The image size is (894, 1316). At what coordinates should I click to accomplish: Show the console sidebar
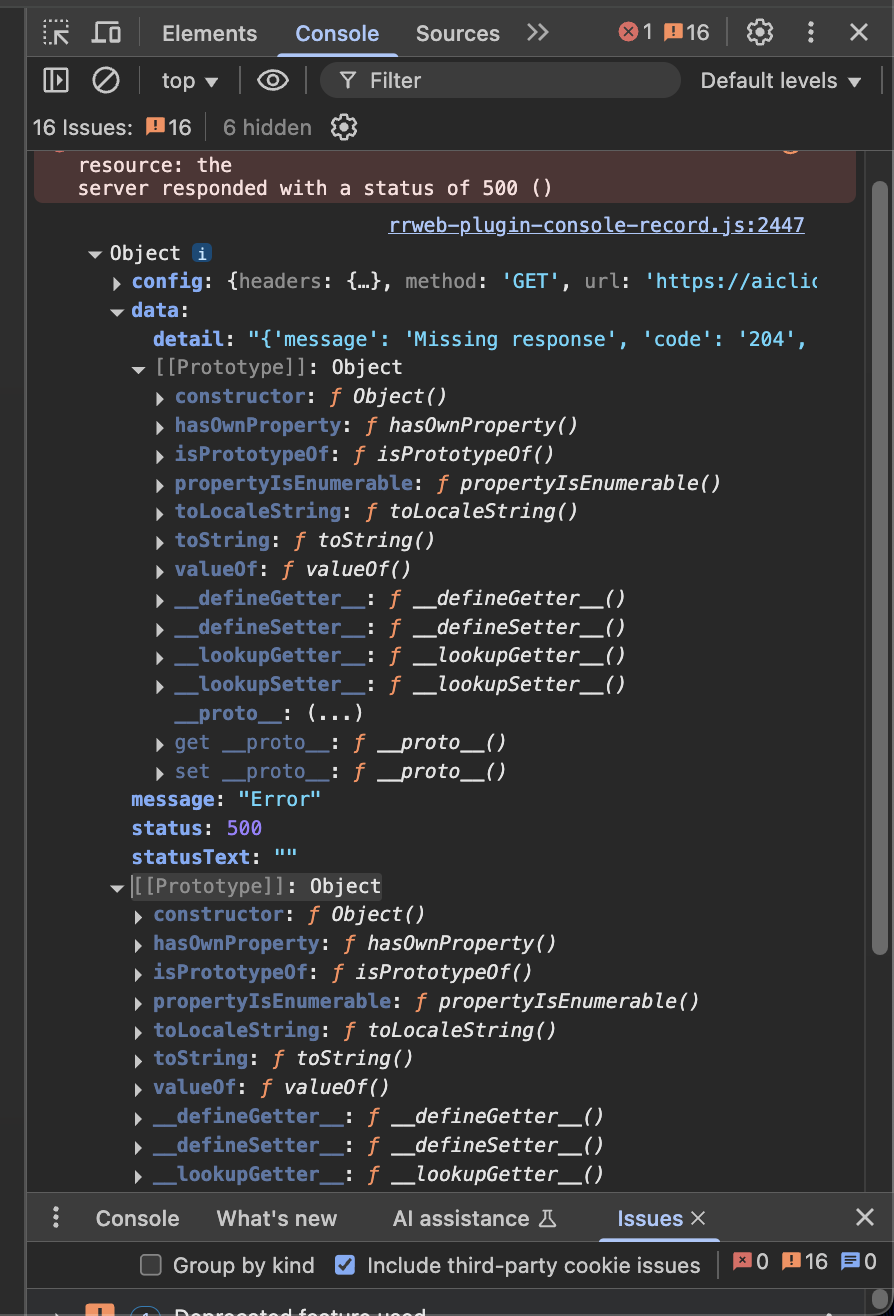tap(56, 80)
